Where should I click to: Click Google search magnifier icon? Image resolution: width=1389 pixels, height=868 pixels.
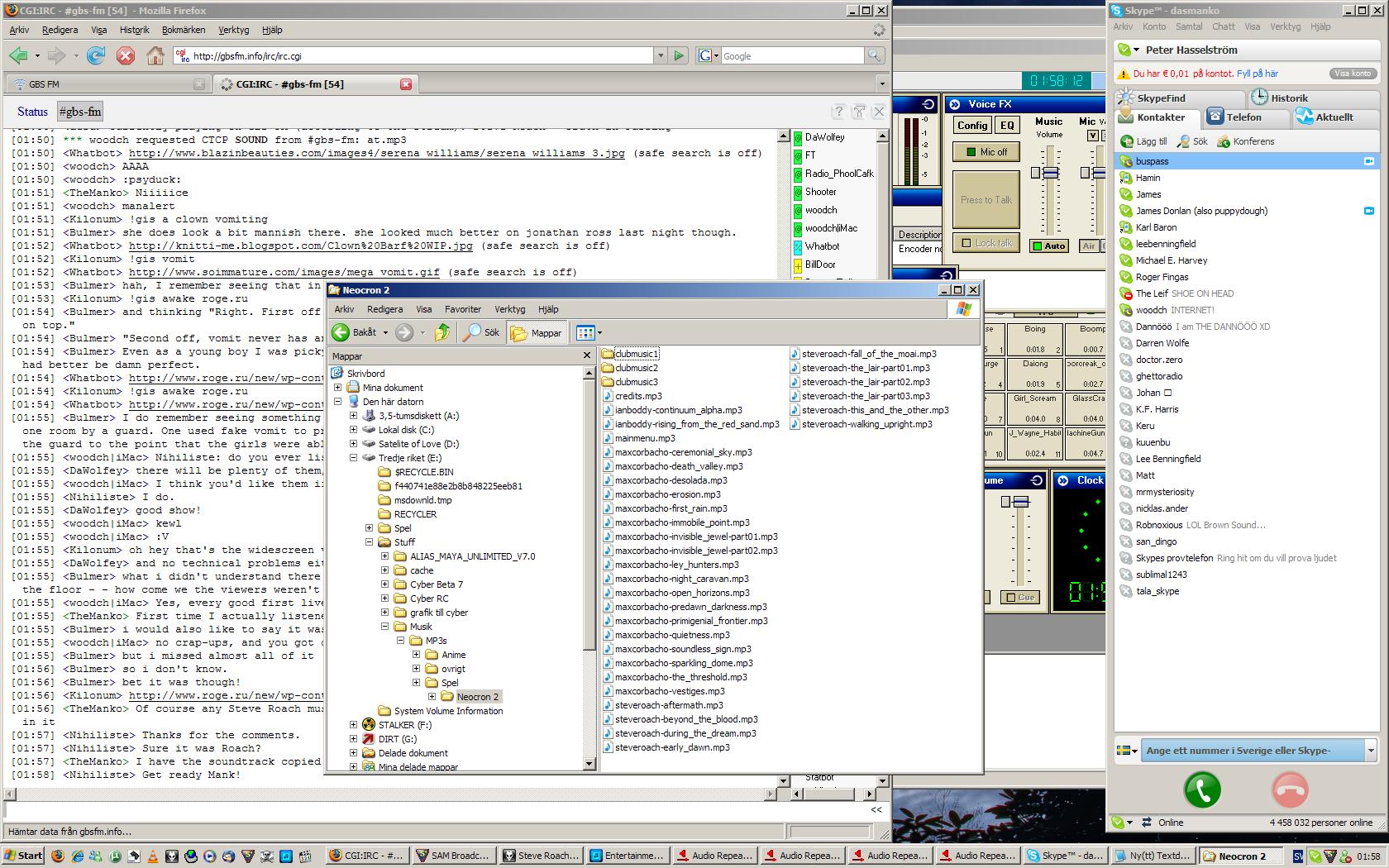tap(874, 55)
